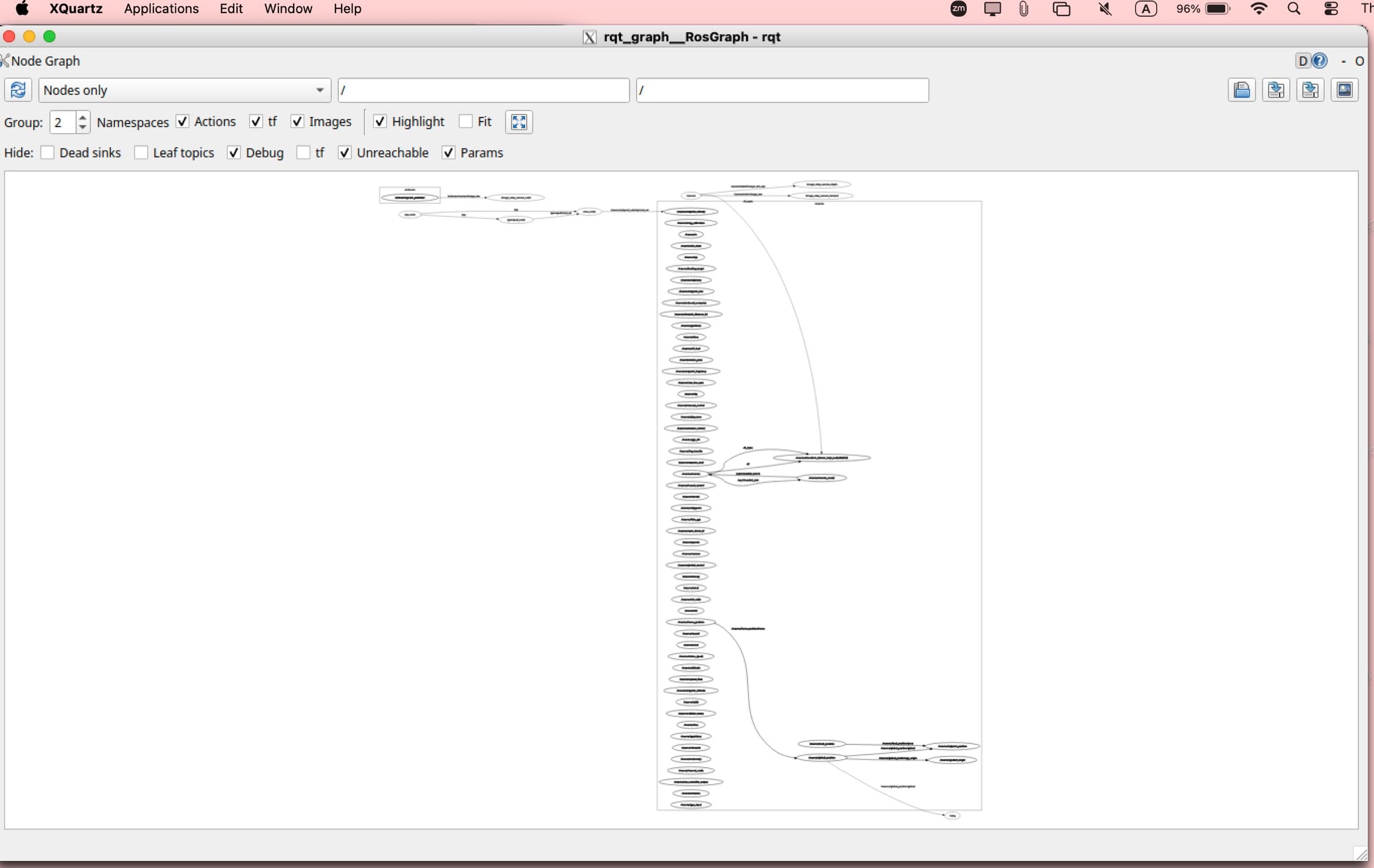The height and width of the screenshot is (868, 1374).
Task: Open the Wi-Fi status icon
Action: pos(1258,9)
